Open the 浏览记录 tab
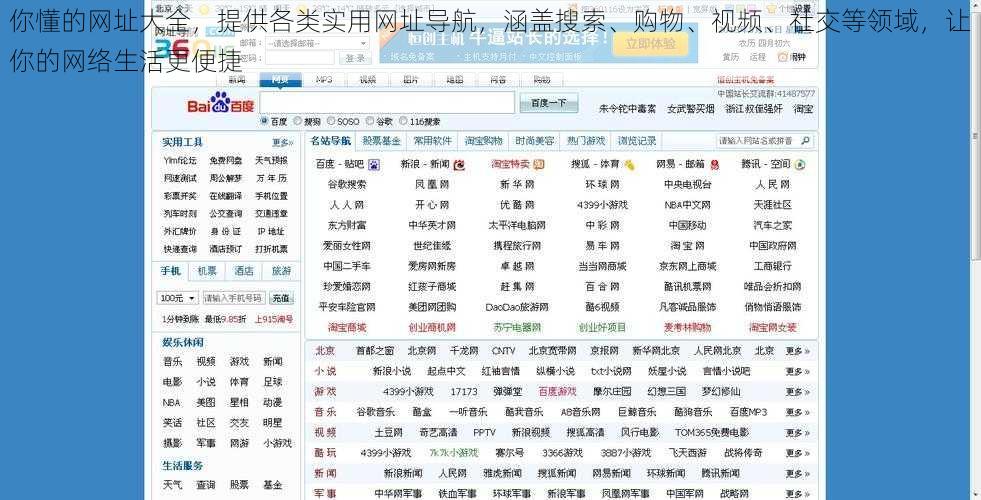Screen dimensions: 981x500 [637, 141]
